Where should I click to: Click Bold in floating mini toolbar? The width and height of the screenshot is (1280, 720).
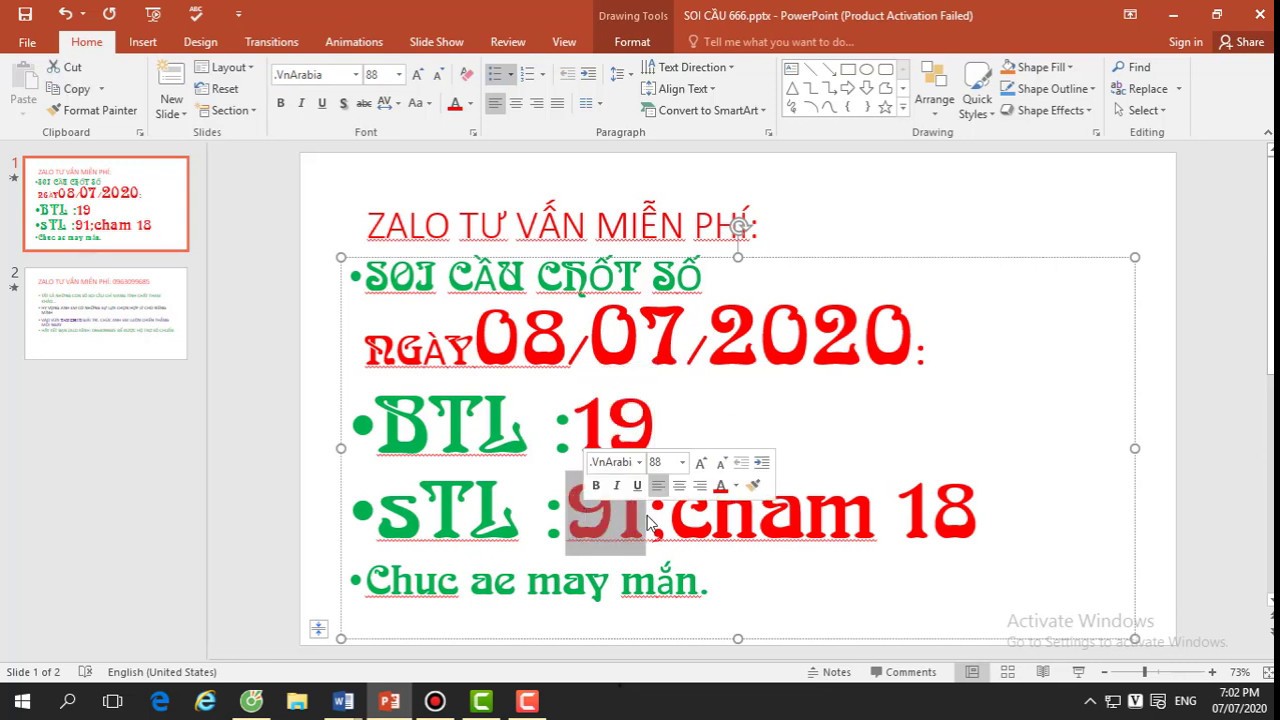(x=596, y=486)
